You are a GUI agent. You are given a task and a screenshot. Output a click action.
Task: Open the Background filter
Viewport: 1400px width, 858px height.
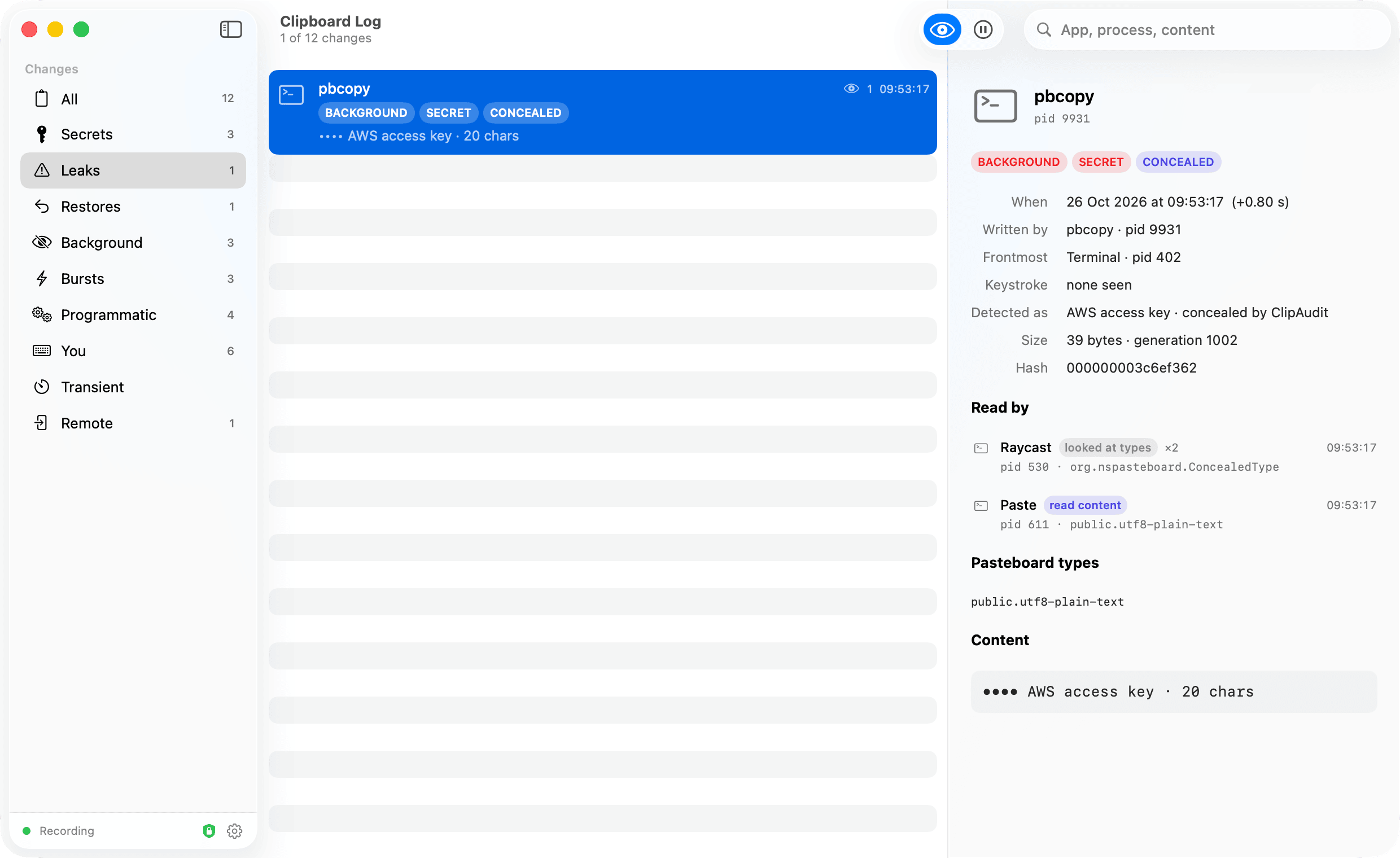(x=133, y=243)
